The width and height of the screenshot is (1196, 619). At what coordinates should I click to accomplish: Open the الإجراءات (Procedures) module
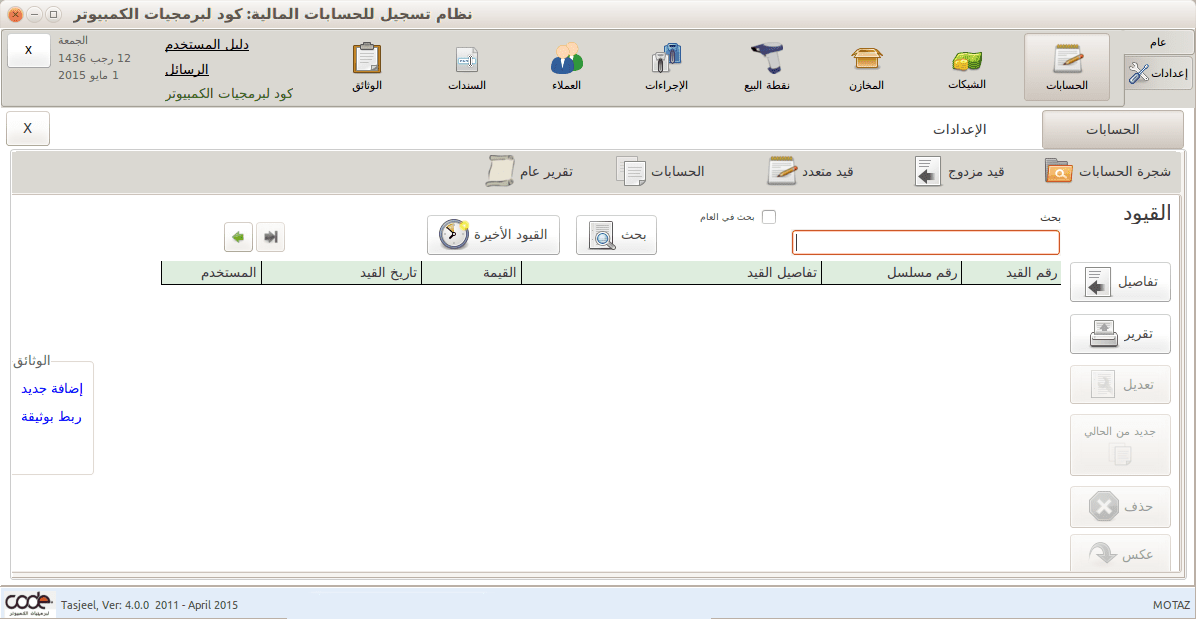click(x=664, y=64)
